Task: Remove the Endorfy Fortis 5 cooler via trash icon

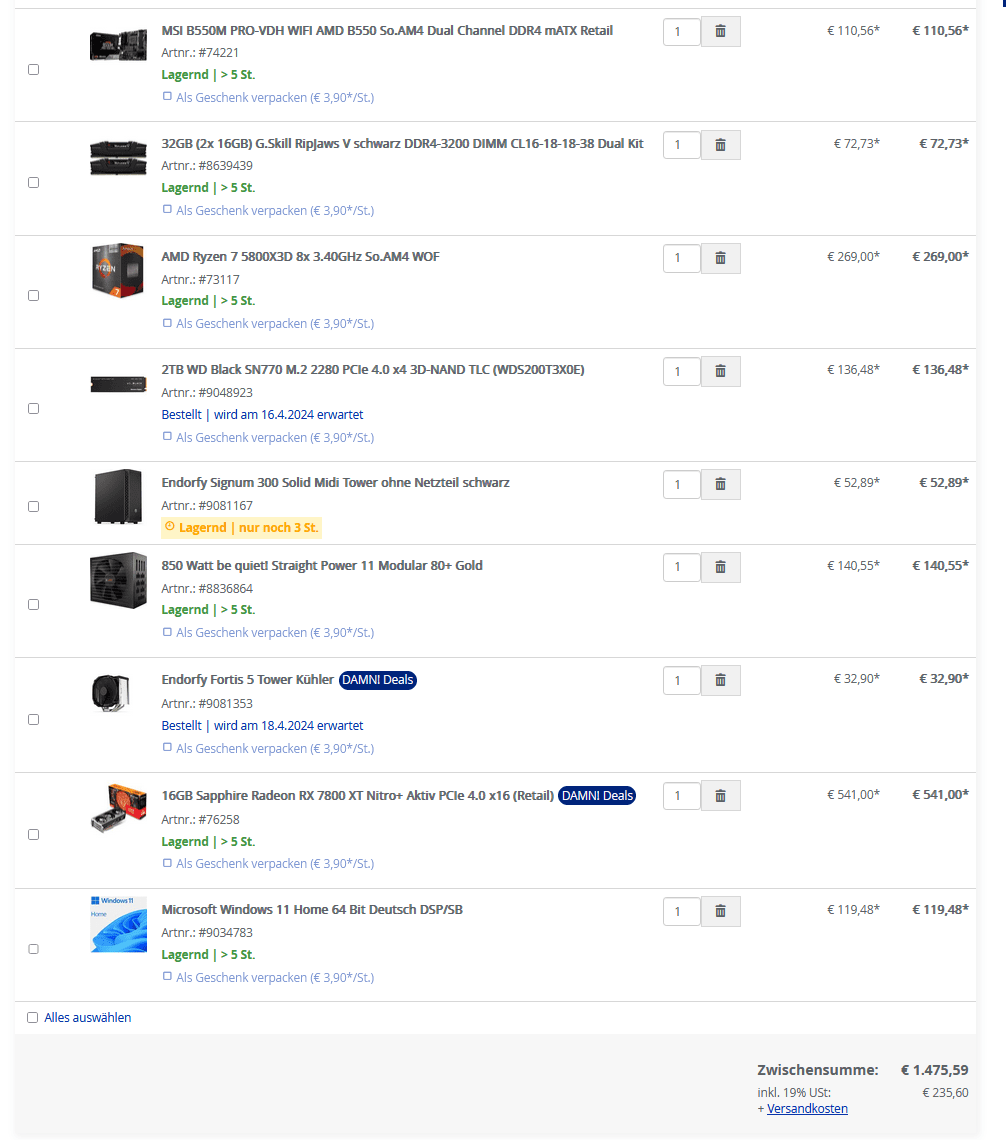Action: coord(720,680)
